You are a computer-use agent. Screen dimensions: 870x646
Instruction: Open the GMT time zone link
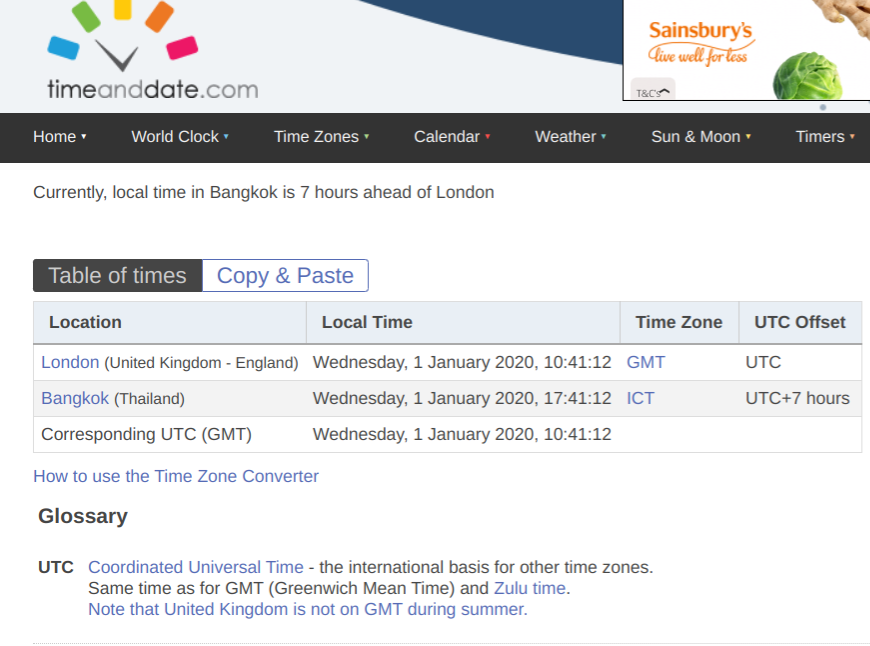pos(645,362)
